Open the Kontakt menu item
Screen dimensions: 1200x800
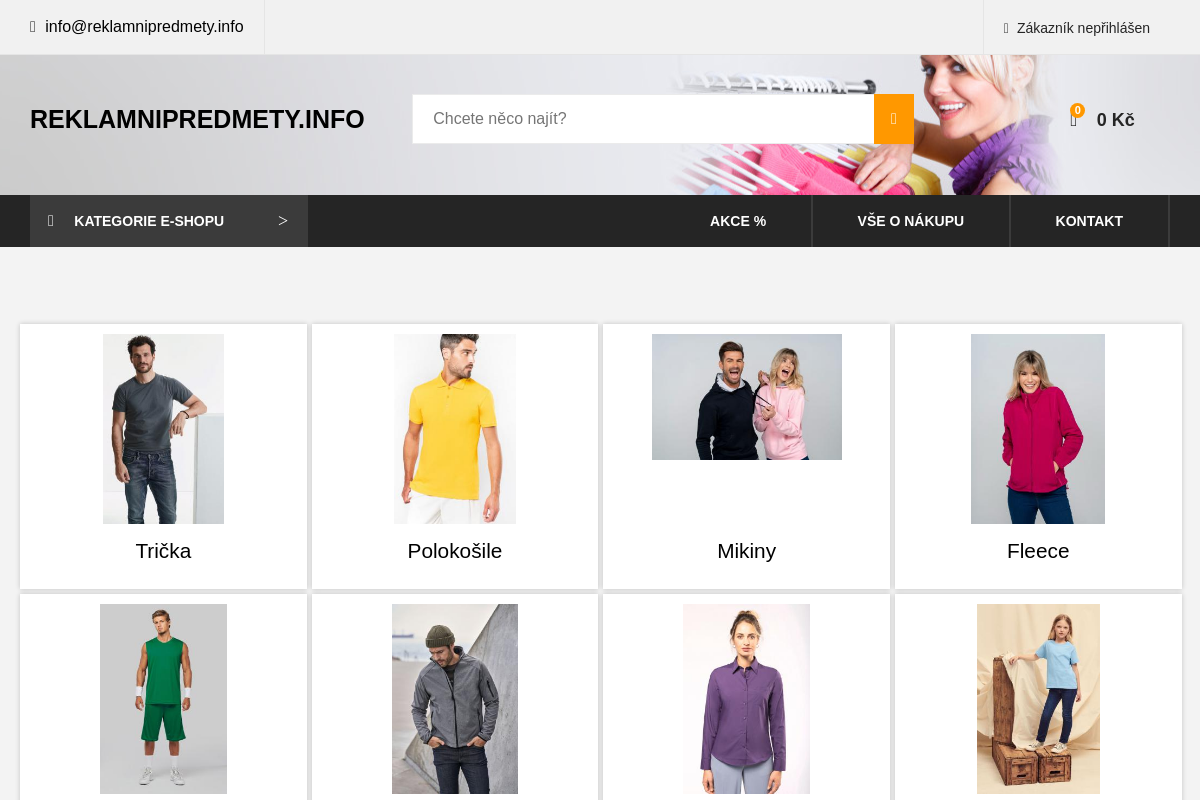coord(1089,221)
